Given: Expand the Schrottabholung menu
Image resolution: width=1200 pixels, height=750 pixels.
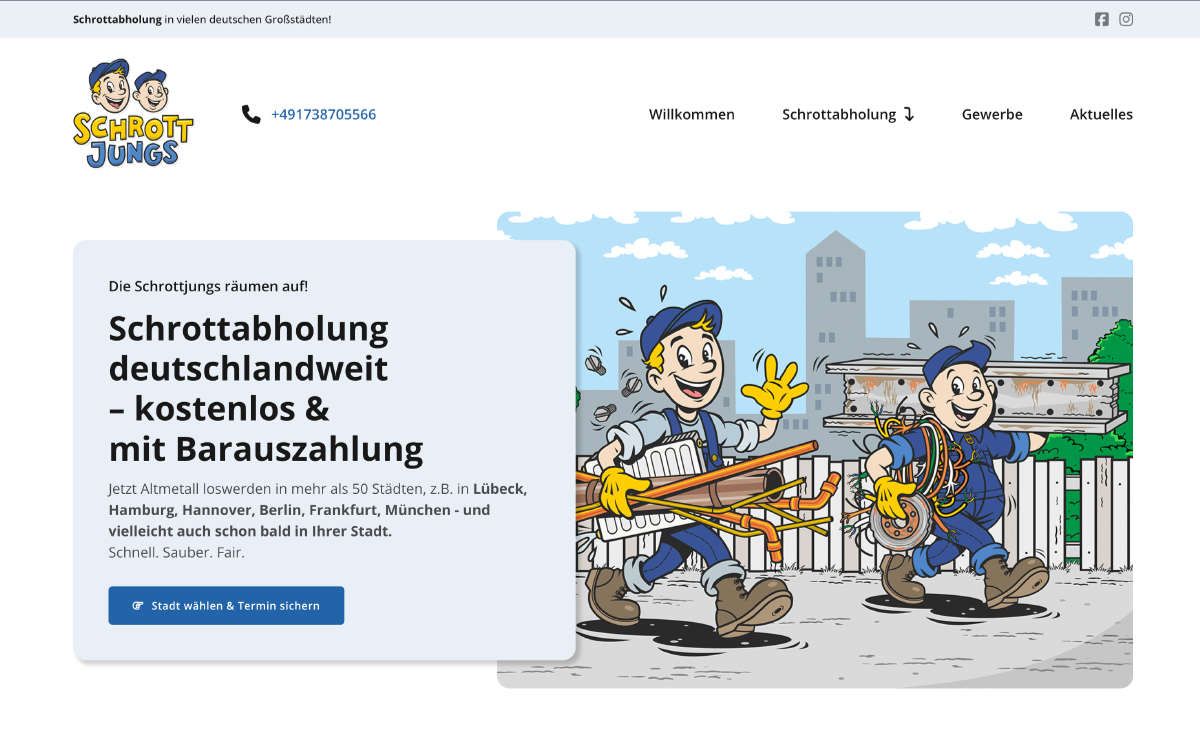Looking at the screenshot, I should point(848,114).
